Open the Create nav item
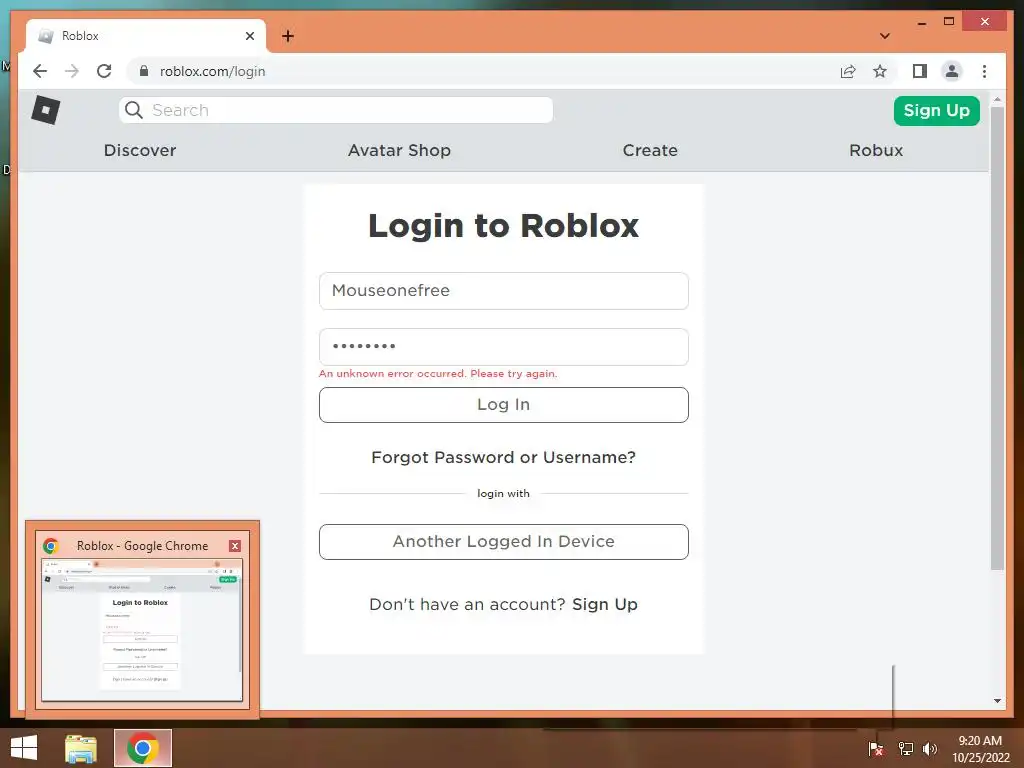1024x768 pixels. tap(650, 150)
